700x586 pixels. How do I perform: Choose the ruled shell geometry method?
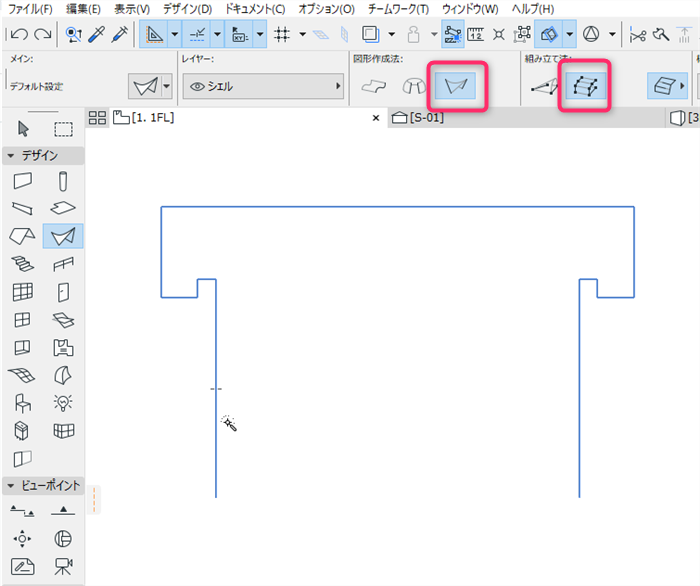click(x=457, y=86)
